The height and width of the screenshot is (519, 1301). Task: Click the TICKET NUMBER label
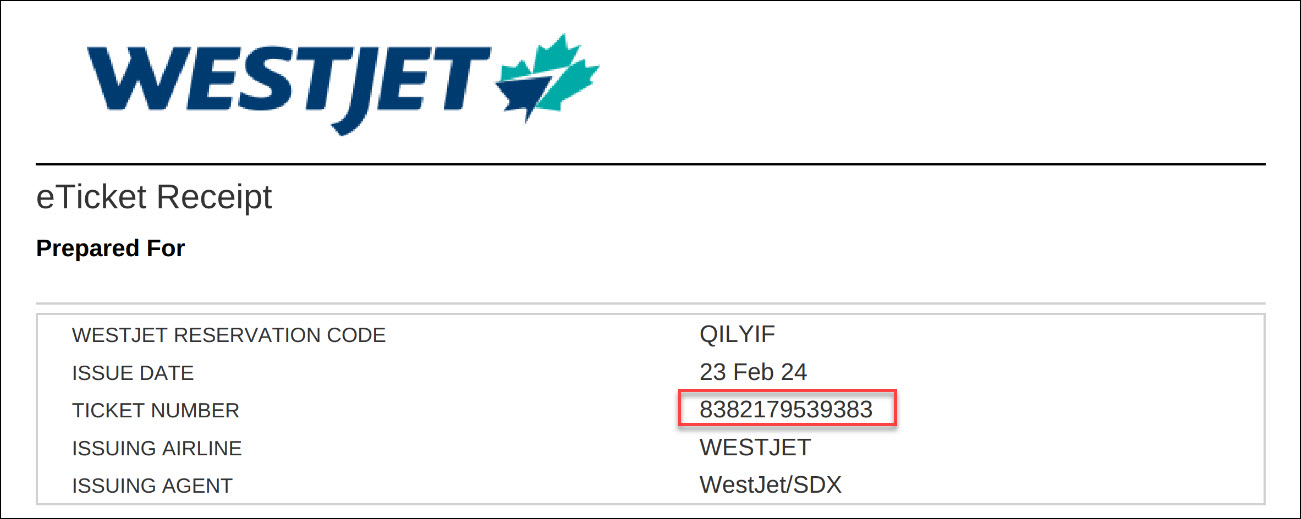tap(155, 410)
